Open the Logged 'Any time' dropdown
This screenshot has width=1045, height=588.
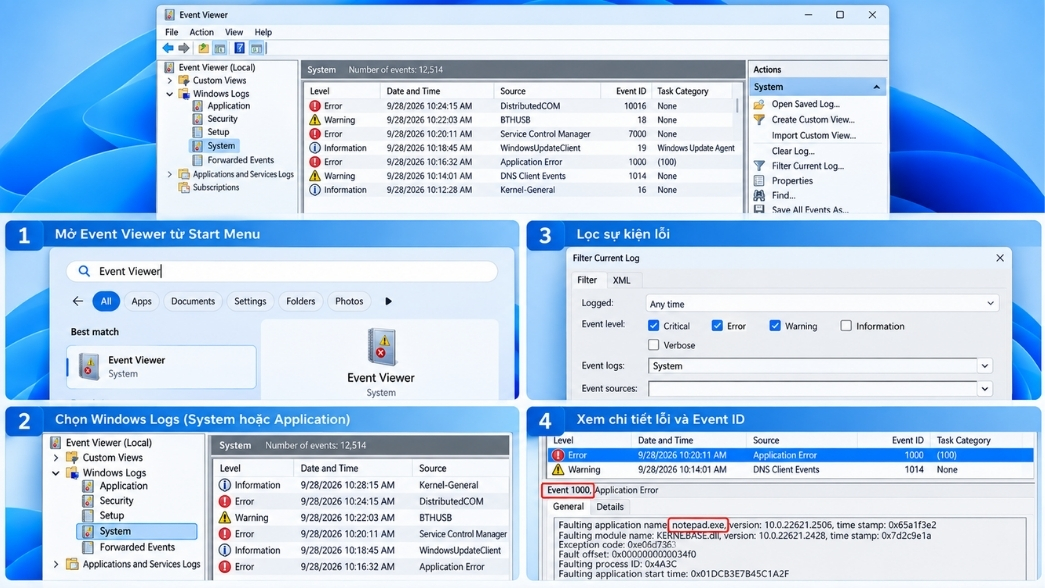click(822, 303)
